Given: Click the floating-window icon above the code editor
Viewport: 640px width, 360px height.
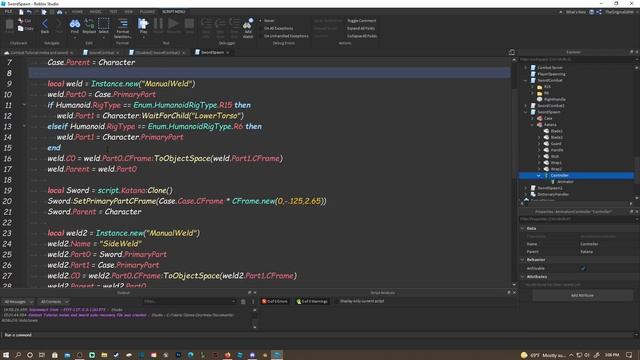Looking at the screenshot, I should point(512,52).
